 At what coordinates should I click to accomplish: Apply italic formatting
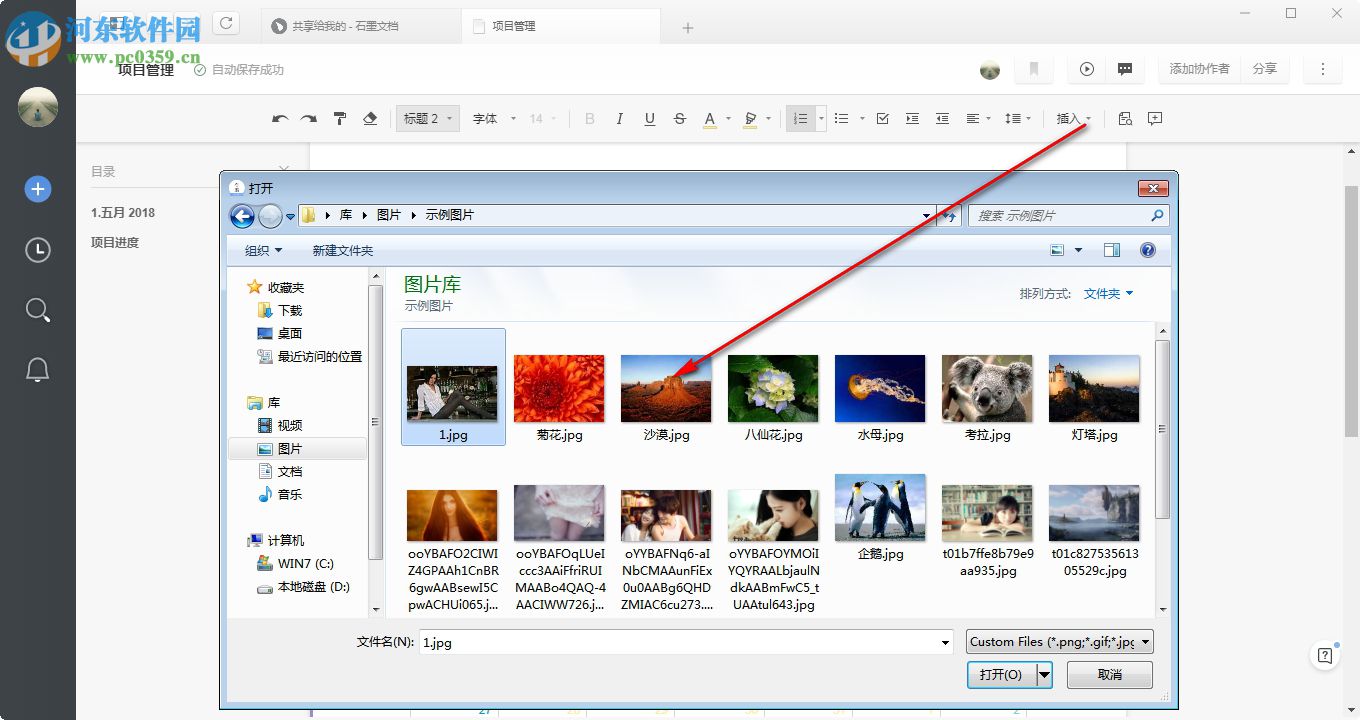(x=620, y=119)
